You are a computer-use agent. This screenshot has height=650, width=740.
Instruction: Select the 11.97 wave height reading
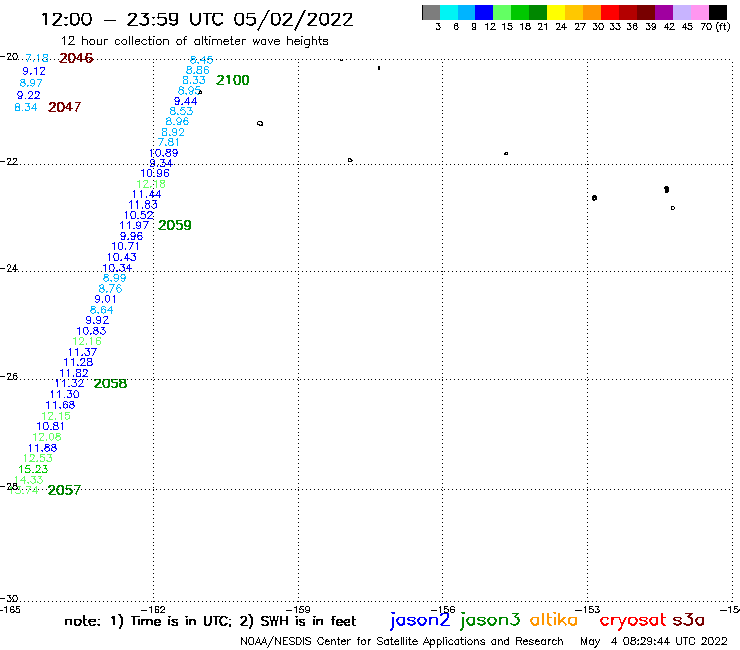(x=135, y=226)
